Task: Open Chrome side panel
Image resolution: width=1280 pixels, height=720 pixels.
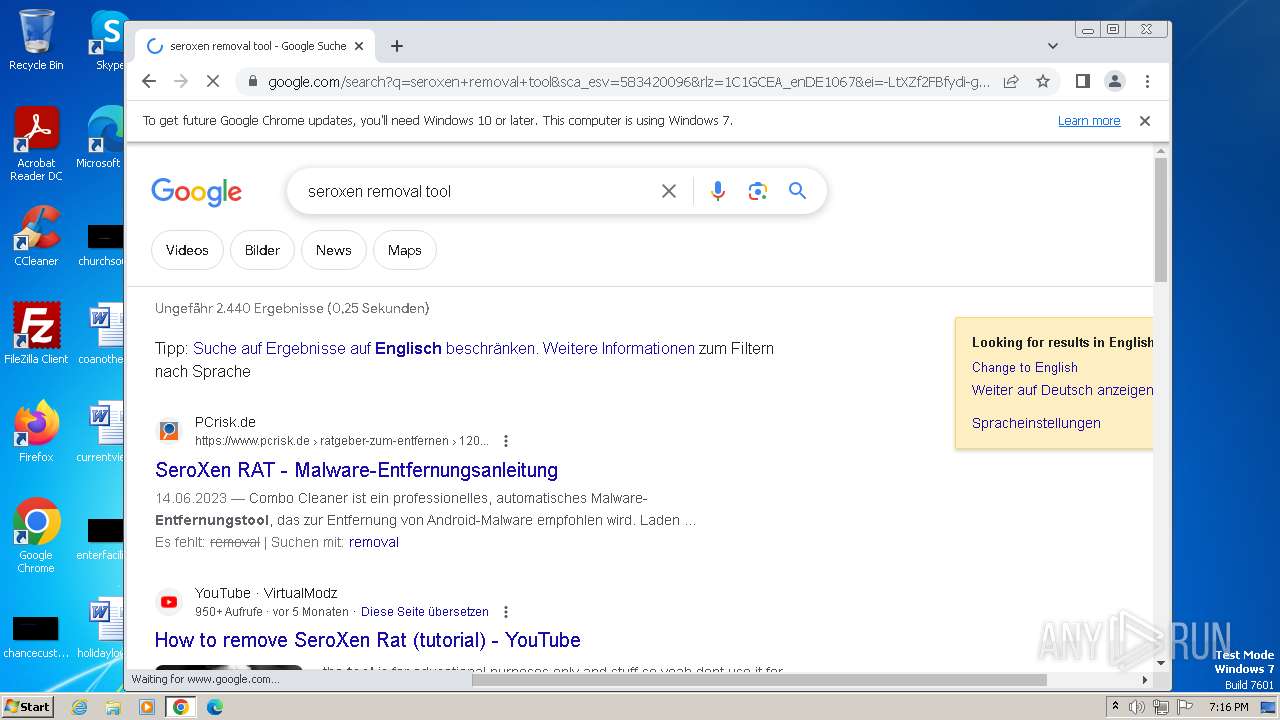Action: click(1082, 81)
